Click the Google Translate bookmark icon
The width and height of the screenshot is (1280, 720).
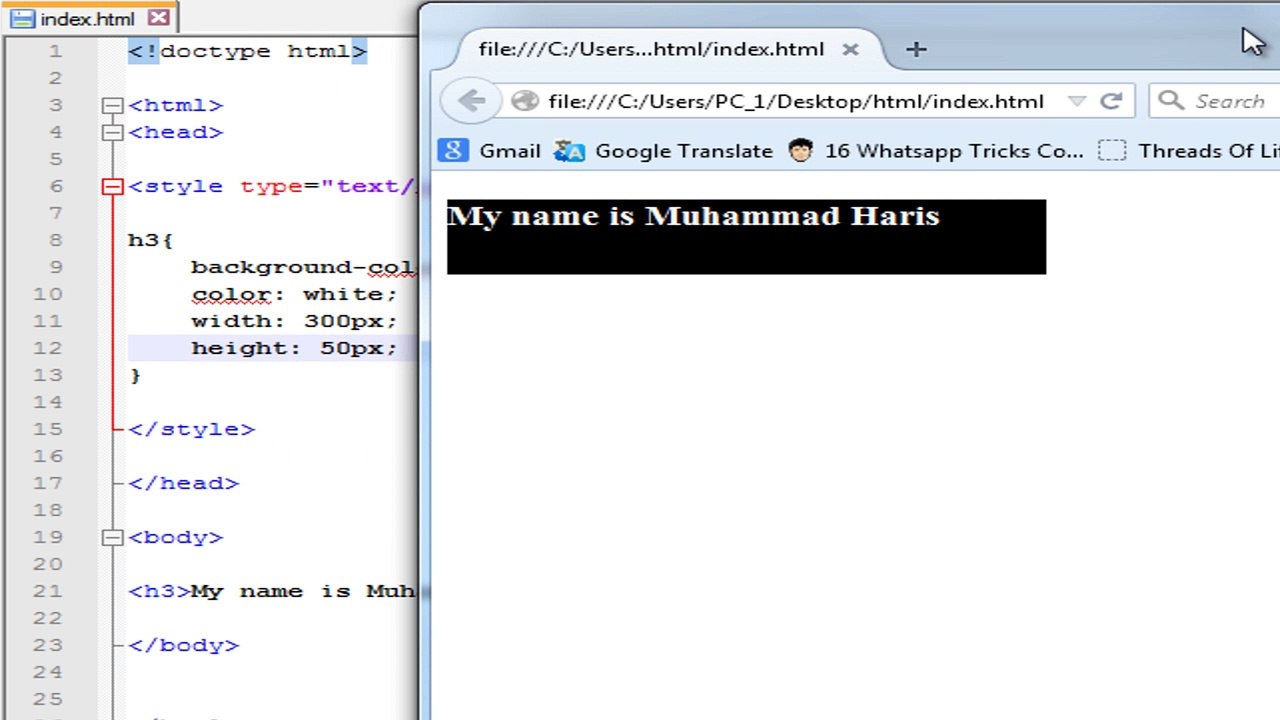(x=569, y=151)
